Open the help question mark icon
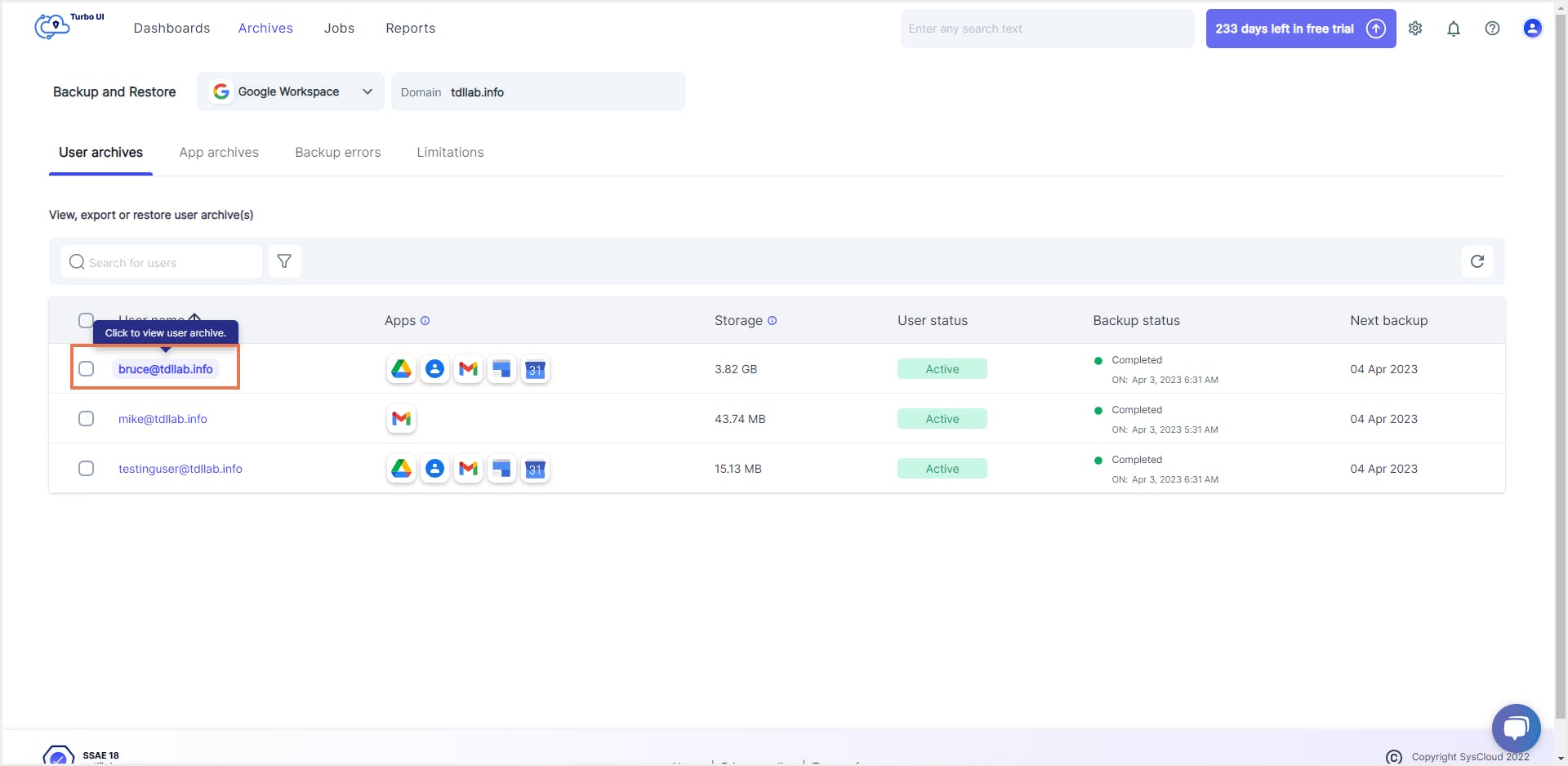 pos(1492,29)
